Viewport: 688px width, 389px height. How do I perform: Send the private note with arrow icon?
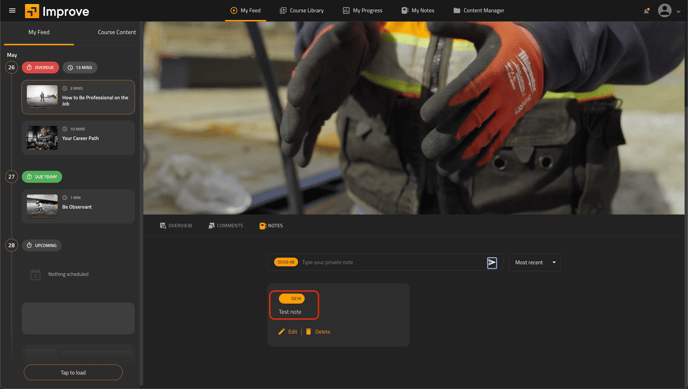491,263
